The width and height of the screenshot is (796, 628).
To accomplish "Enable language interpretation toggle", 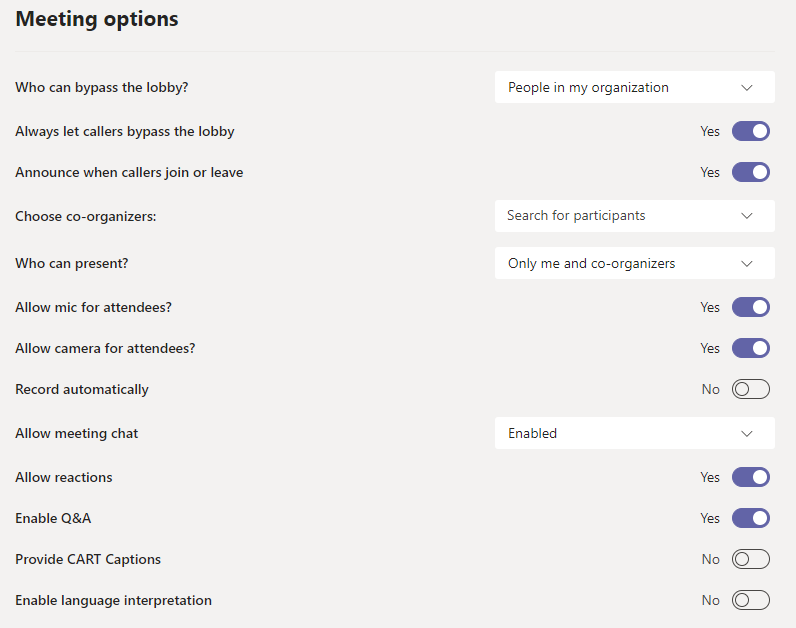I will tap(750, 600).
